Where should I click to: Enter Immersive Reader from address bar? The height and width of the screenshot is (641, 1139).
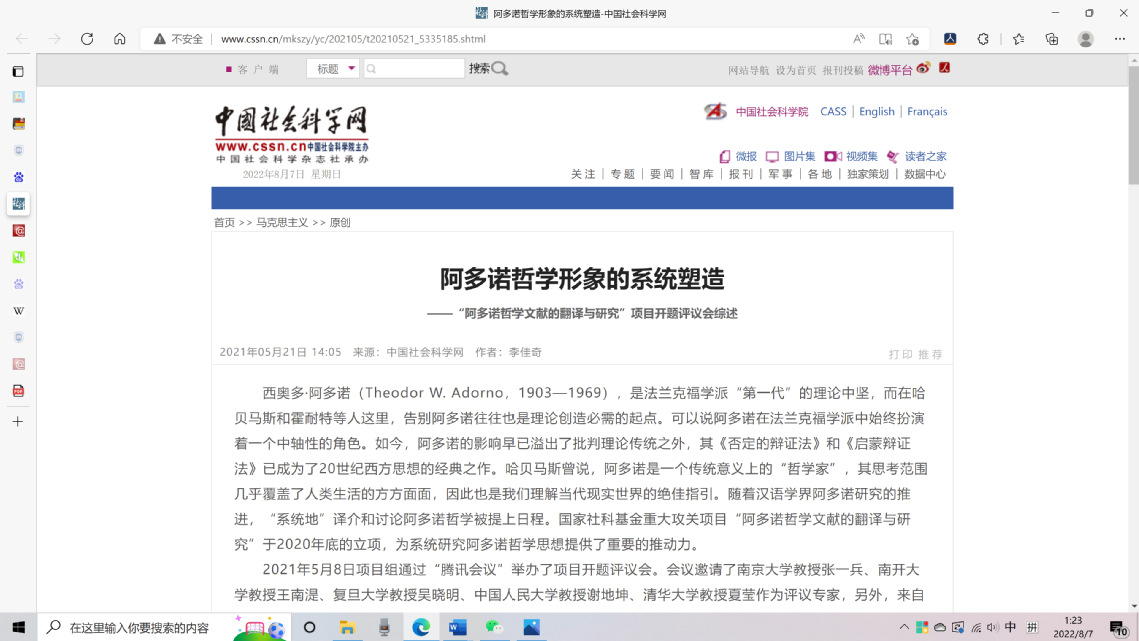[x=885, y=39]
